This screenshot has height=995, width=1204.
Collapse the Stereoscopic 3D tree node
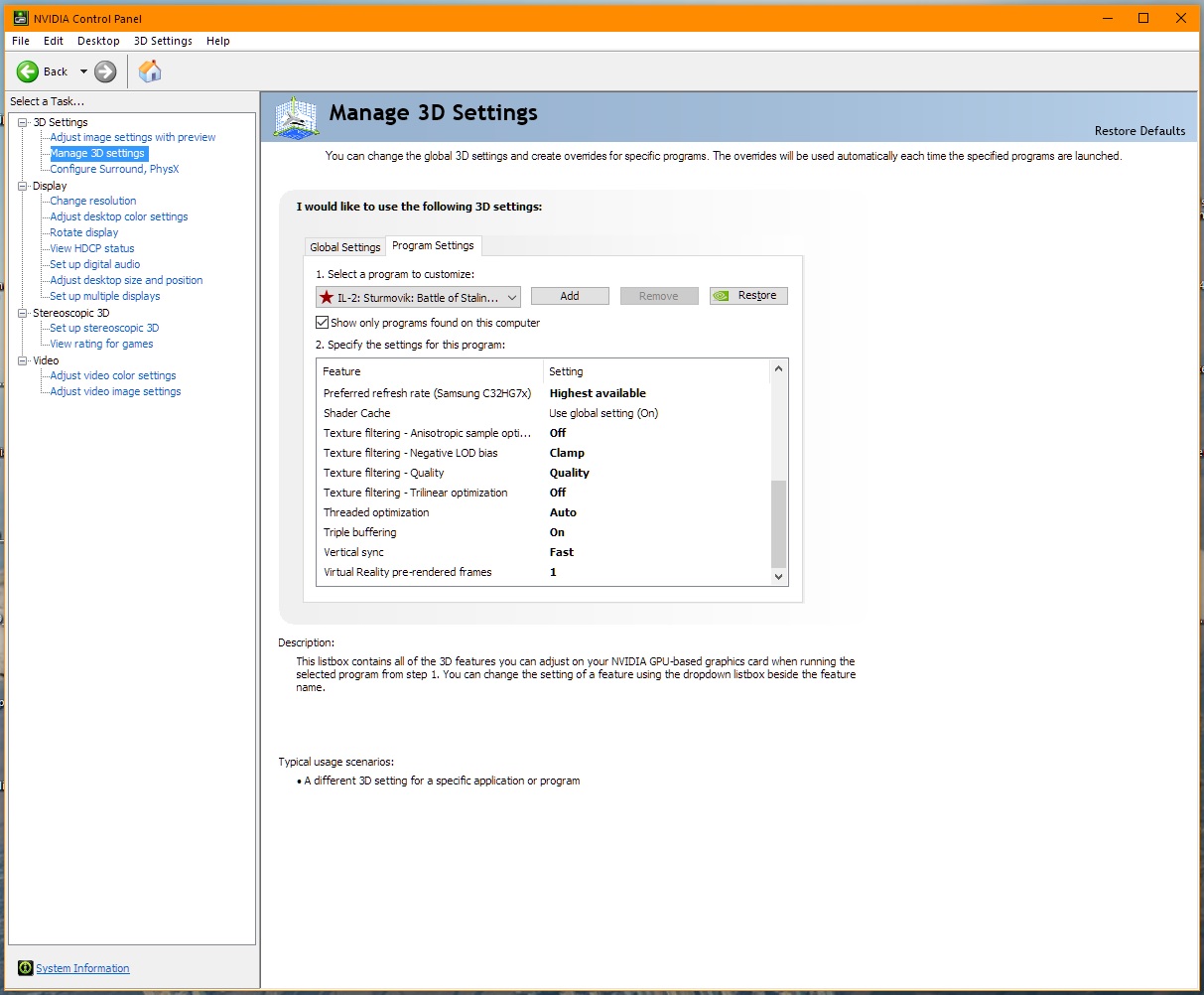coord(23,313)
